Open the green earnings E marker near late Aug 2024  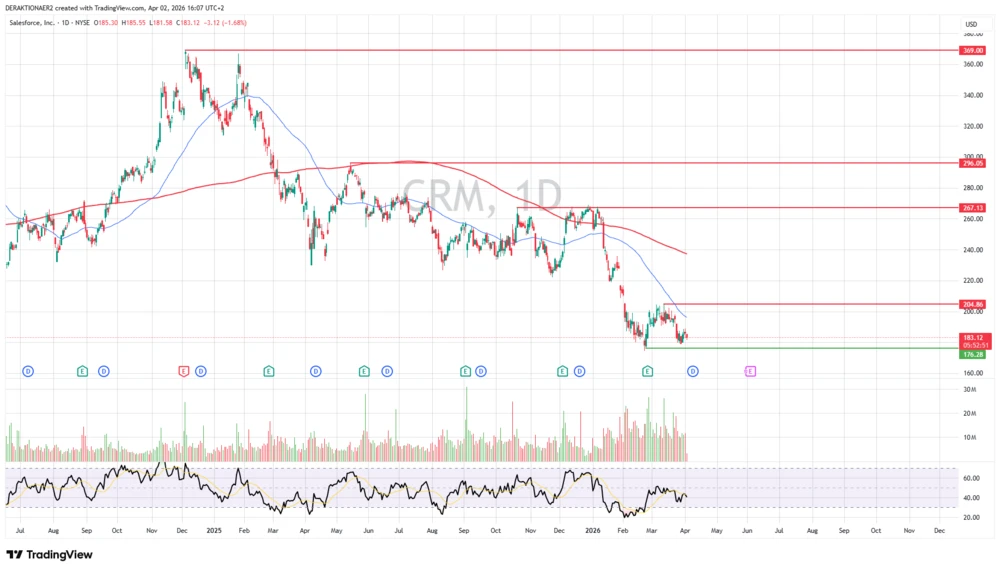click(x=82, y=371)
